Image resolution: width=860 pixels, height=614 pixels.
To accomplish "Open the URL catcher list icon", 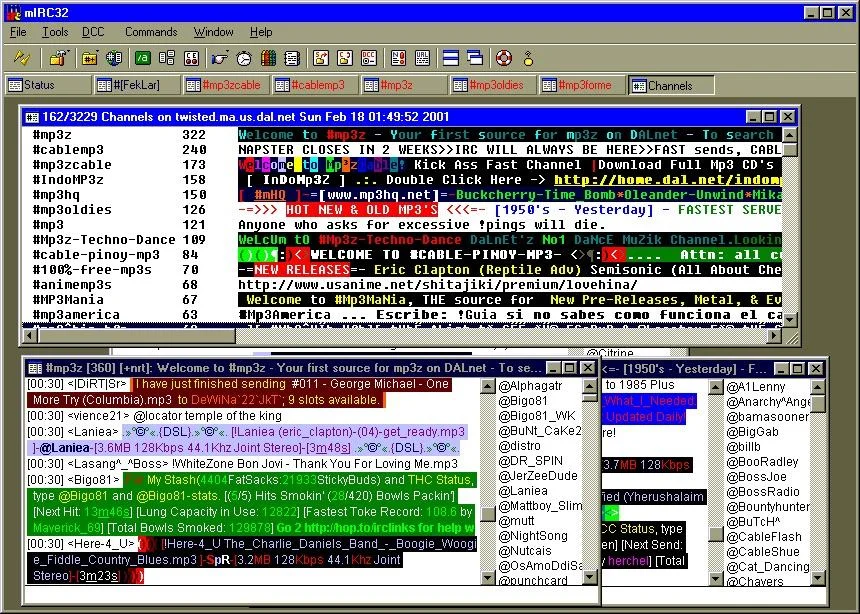I will pyautogui.click(x=422, y=57).
